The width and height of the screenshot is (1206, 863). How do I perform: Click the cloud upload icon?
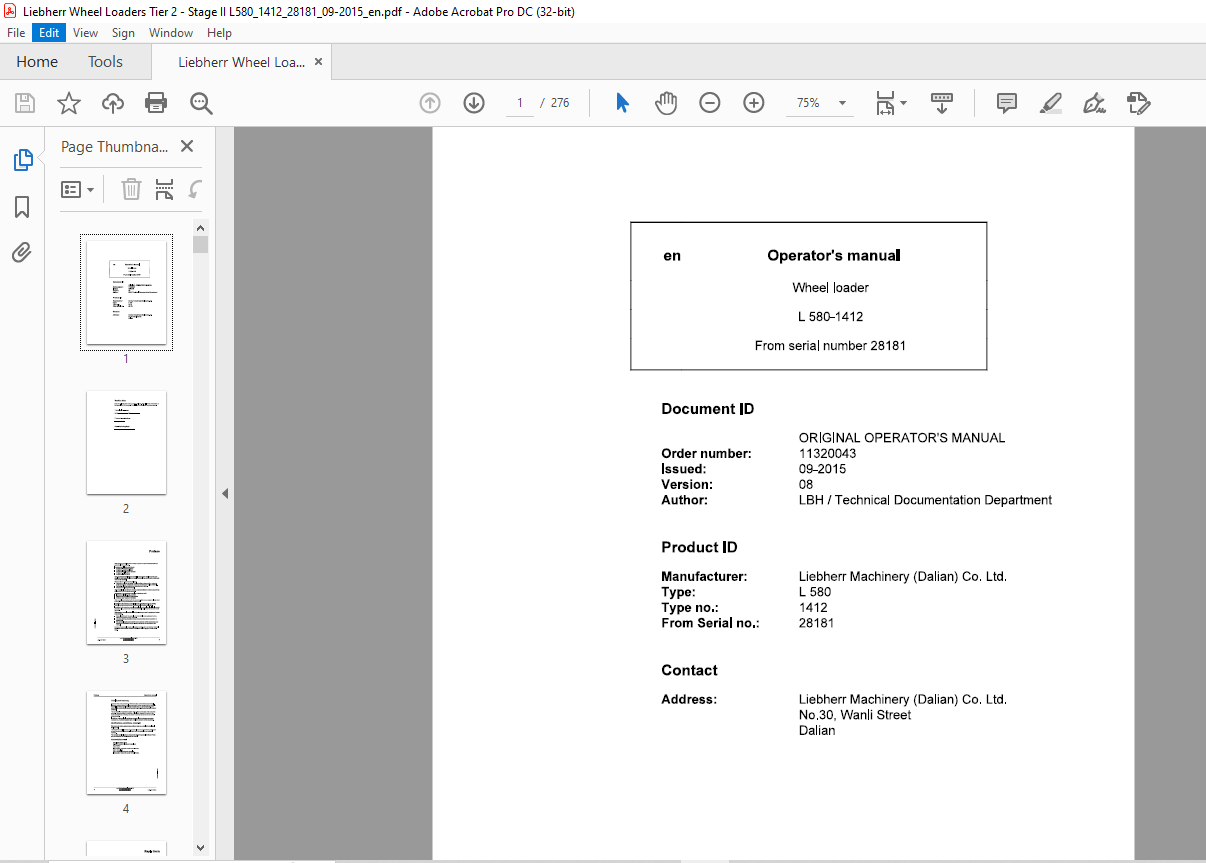point(113,103)
